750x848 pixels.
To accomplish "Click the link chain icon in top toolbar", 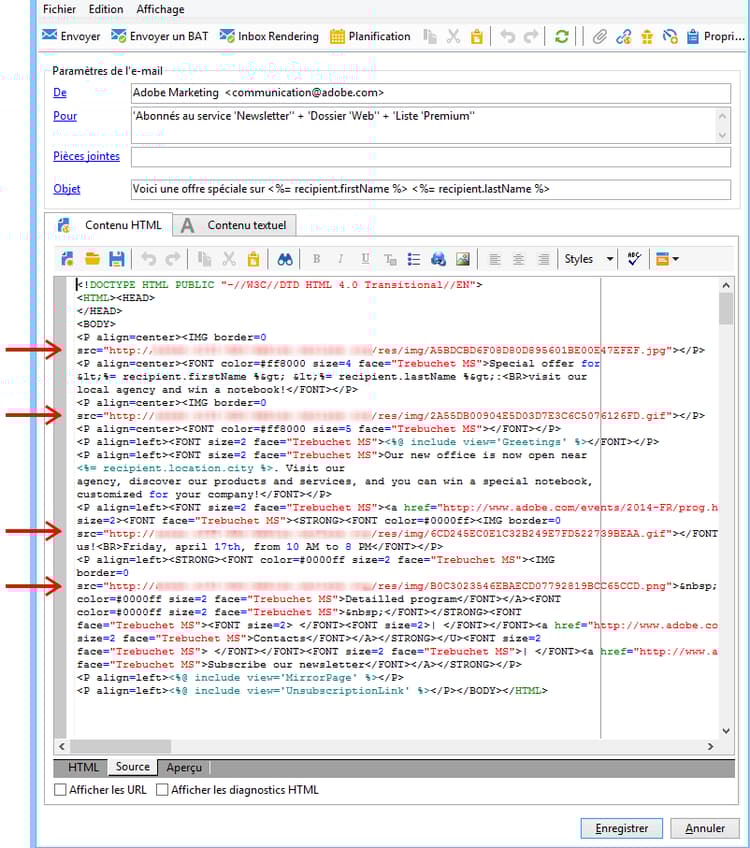I will pyautogui.click(x=623, y=36).
